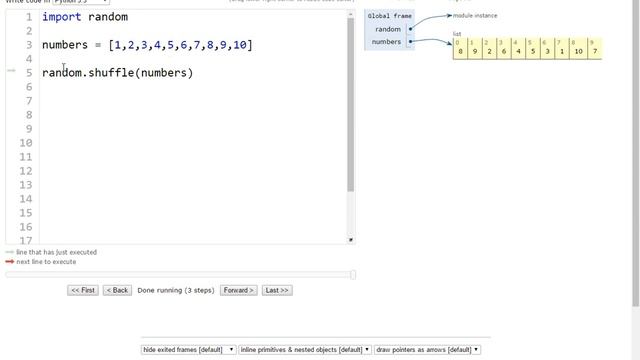Click line 1 'import random' code
The width and height of the screenshot is (640, 360).
click(85, 17)
